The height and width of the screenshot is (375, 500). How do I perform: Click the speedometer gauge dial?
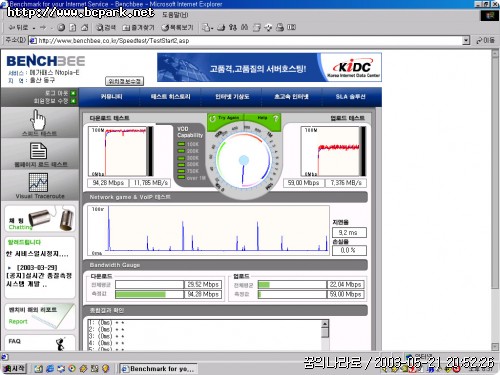click(x=244, y=160)
